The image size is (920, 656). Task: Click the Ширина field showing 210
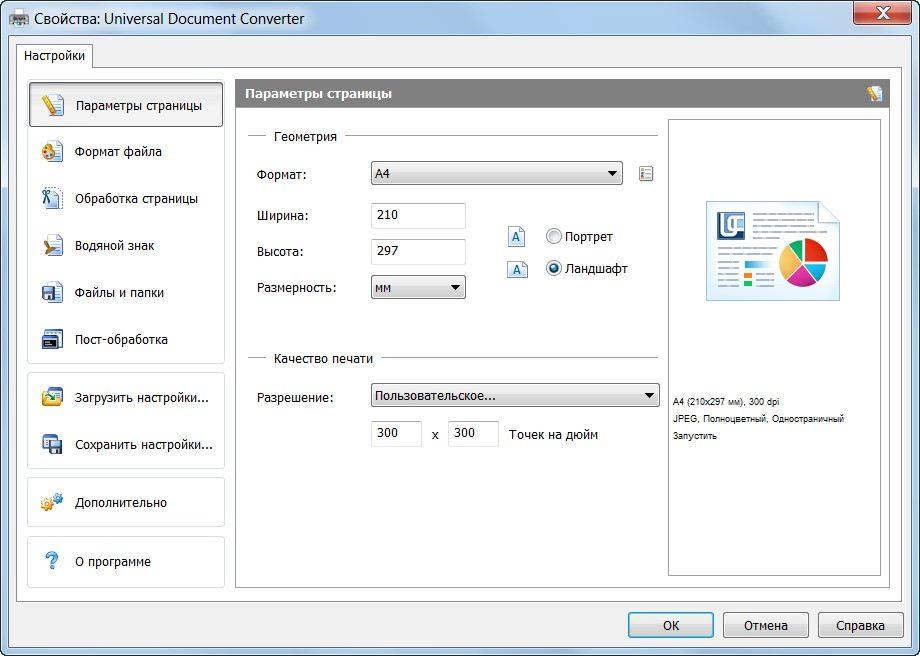pyautogui.click(x=418, y=215)
